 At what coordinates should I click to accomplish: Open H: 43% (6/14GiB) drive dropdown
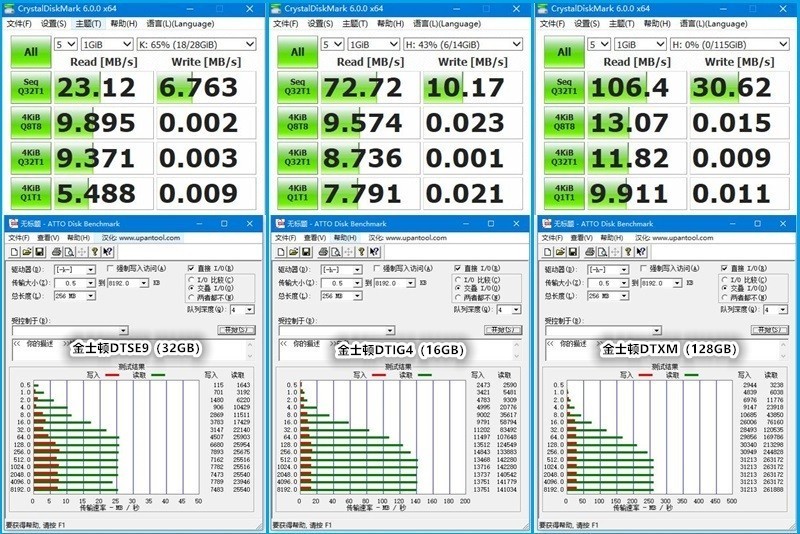pyautogui.click(x=463, y=44)
